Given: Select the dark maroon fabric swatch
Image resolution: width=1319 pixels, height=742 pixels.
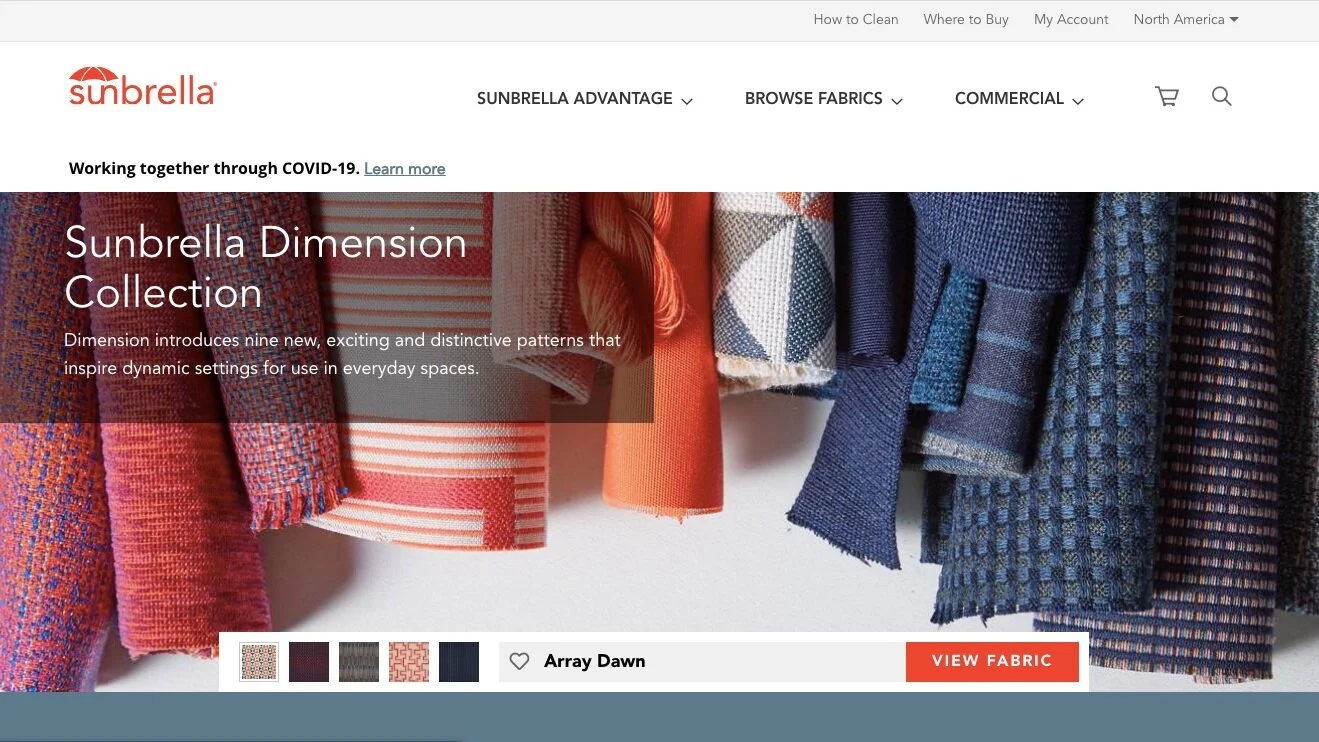Looking at the screenshot, I should click(x=309, y=662).
